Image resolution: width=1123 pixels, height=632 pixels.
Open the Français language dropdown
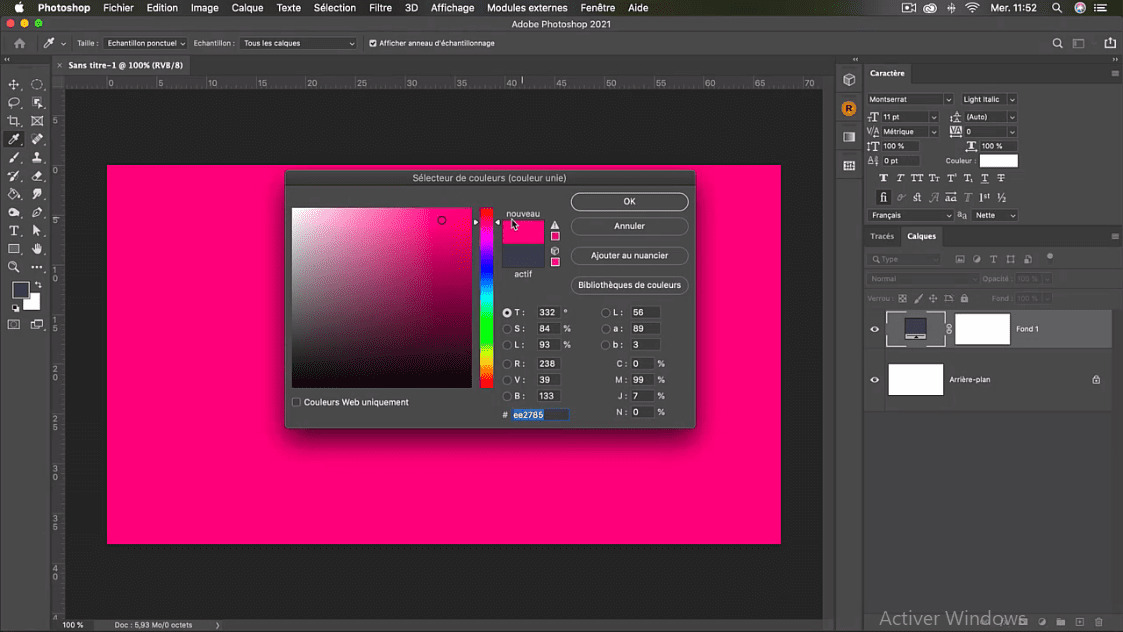click(x=910, y=215)
